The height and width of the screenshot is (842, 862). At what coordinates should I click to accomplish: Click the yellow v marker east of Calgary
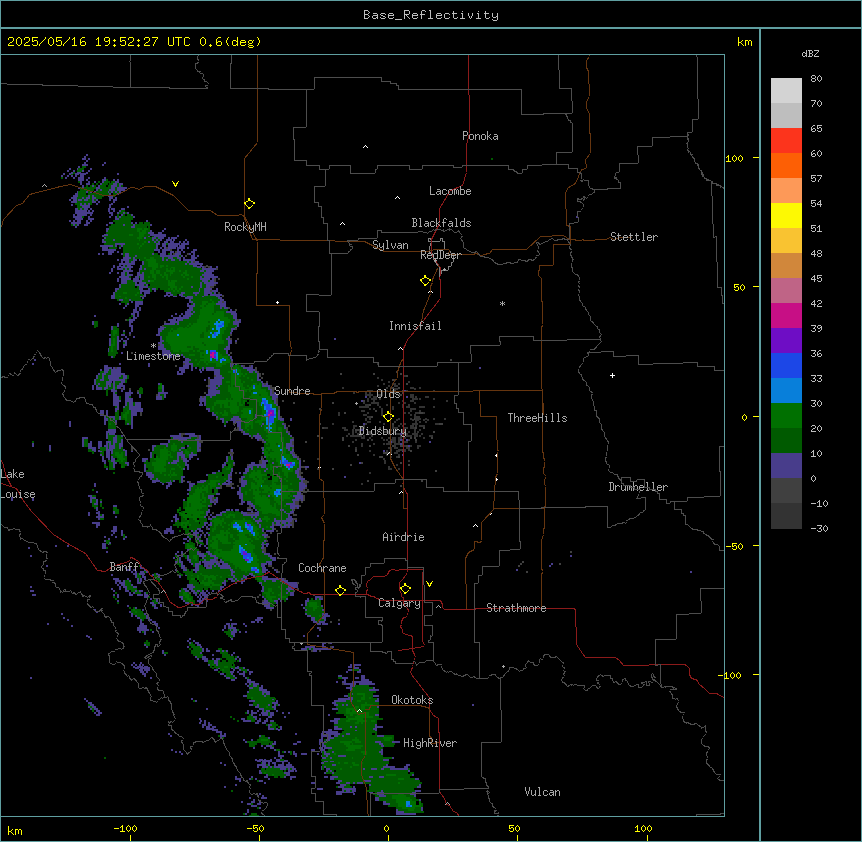coord(429,584)
